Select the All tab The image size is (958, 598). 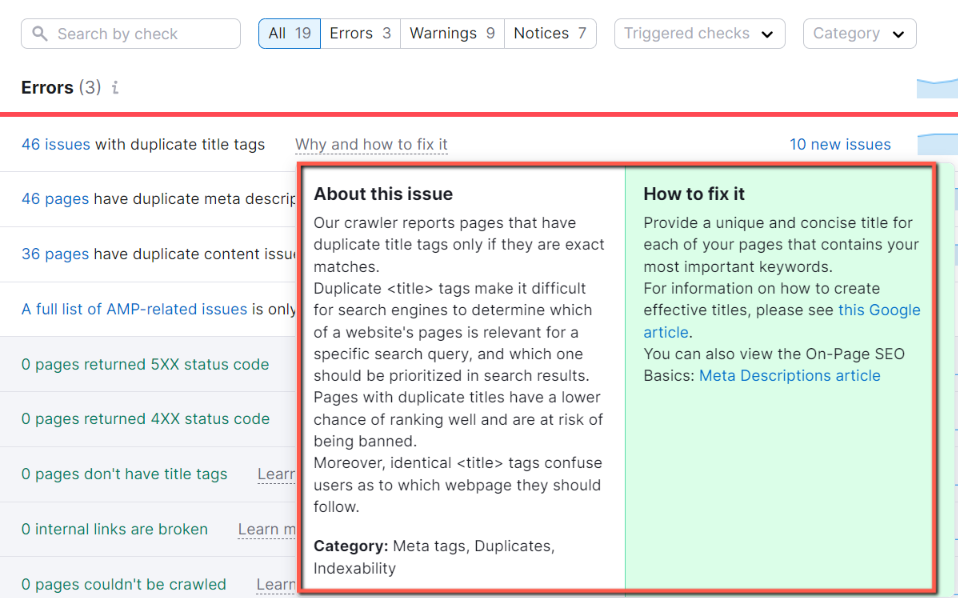point(289,32)
